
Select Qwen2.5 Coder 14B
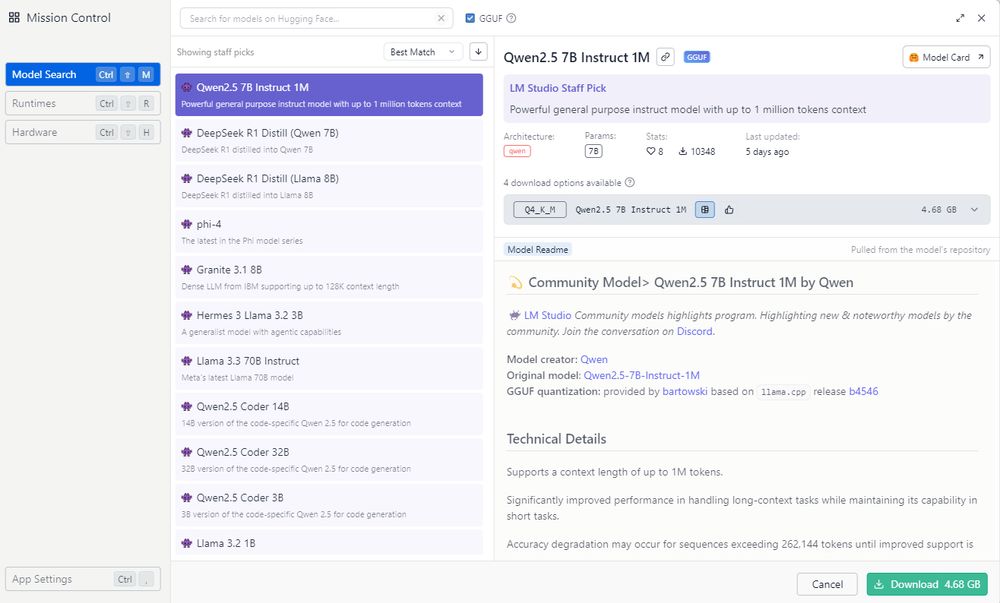(329, 414)
